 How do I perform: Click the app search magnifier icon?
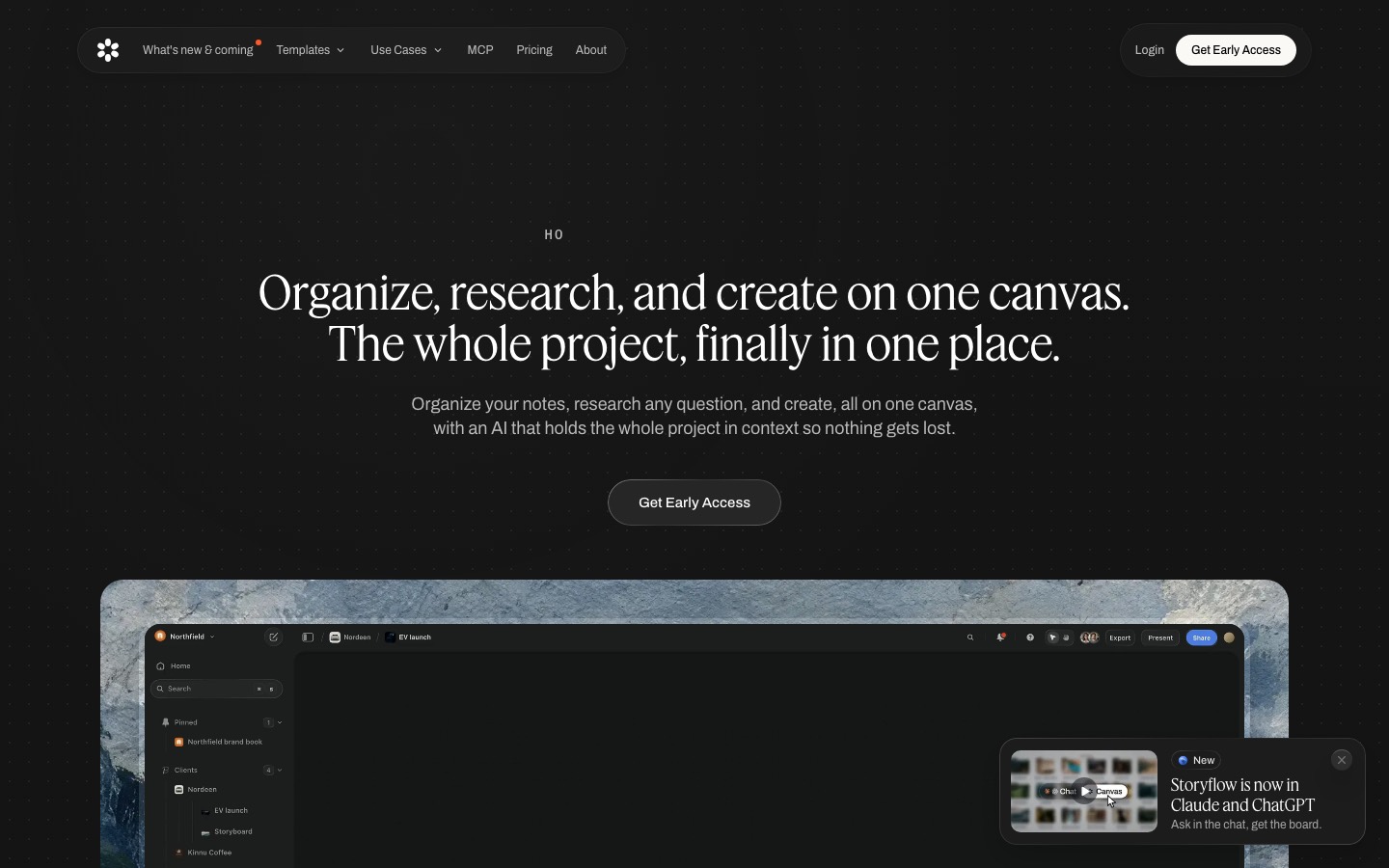(x=970, y=637)
